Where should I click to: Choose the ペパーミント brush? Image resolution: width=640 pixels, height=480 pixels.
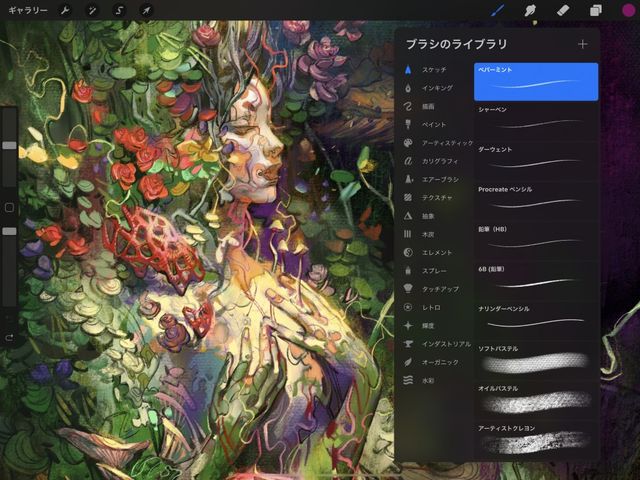coord(536,82)
